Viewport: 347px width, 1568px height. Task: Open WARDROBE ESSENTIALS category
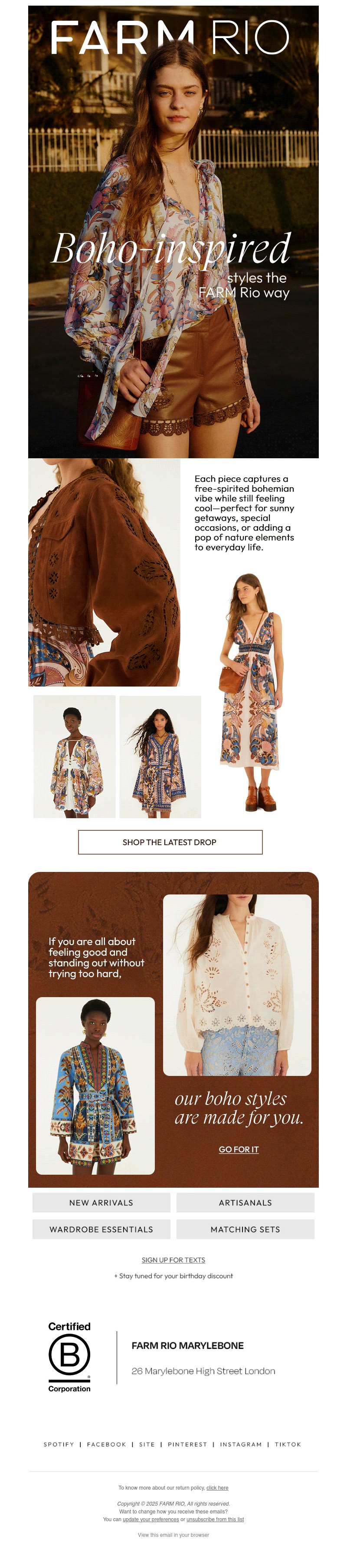click(101, 1229)
